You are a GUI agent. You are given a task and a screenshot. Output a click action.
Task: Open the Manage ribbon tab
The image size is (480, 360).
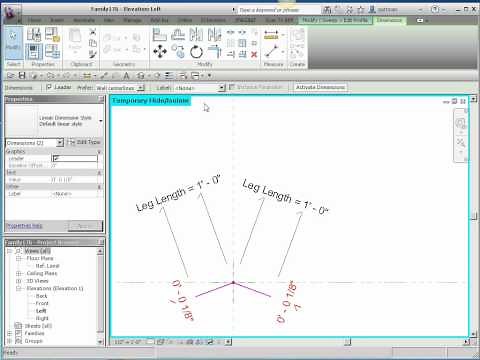(132, 21)
